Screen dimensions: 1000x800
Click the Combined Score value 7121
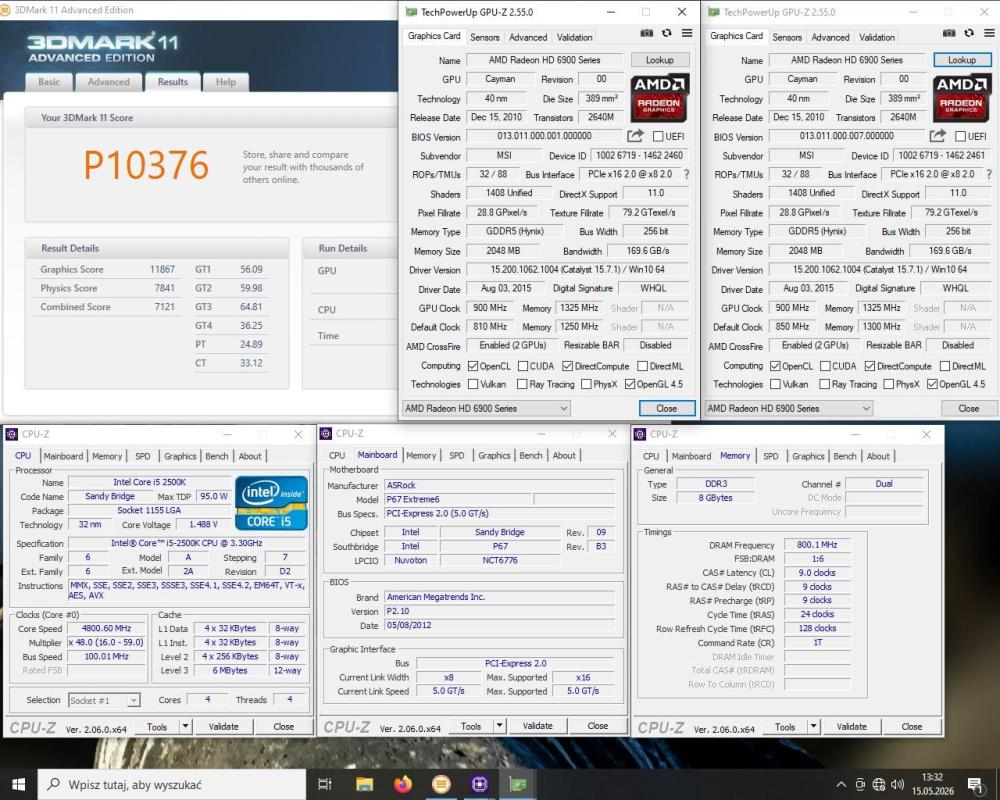(165, 306)
